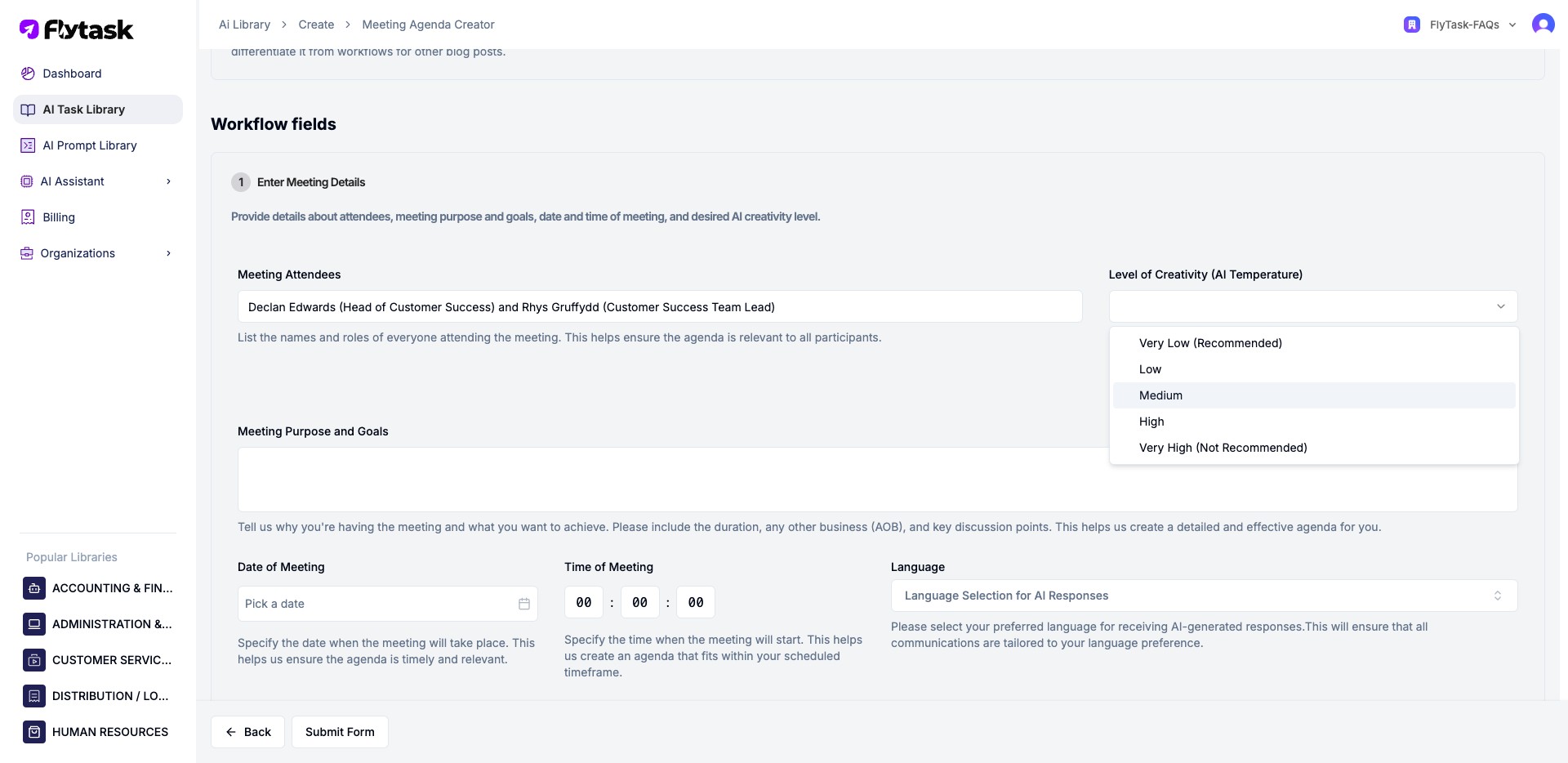
Task: Click the Accounting library icon
Action: point(34,588)
